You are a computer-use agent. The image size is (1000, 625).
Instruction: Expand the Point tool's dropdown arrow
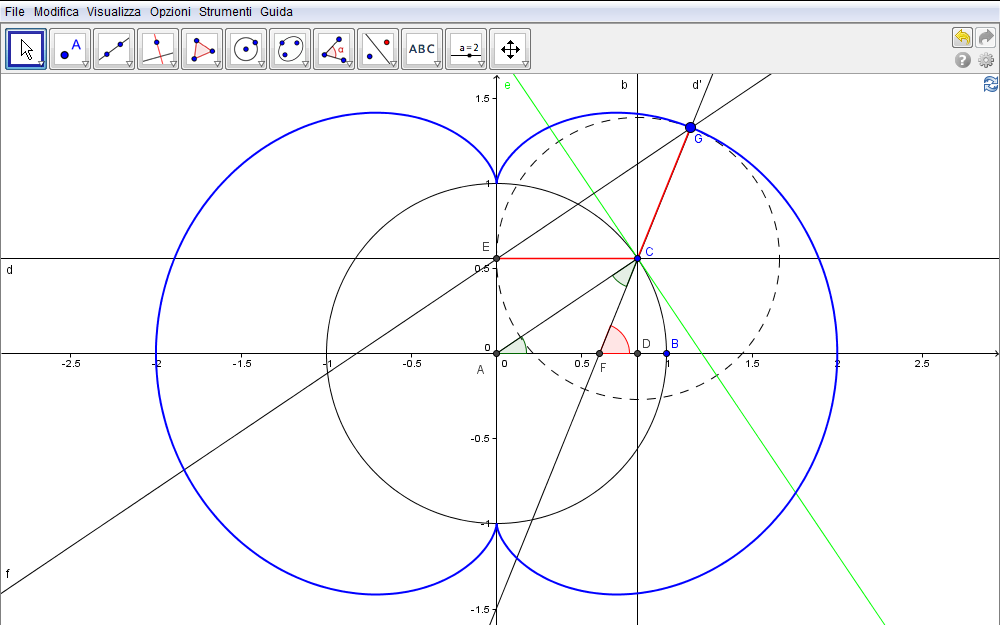point(85,64)
